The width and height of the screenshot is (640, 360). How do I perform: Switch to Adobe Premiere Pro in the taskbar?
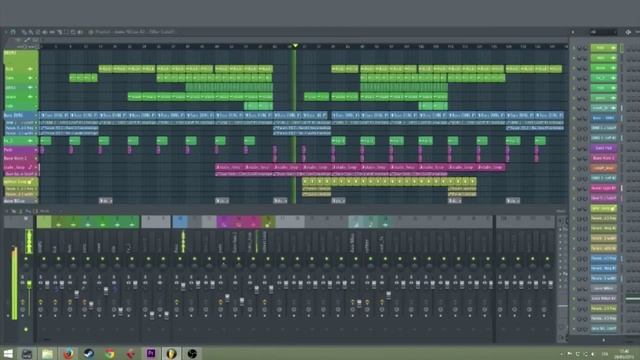[x=151, y=353]
